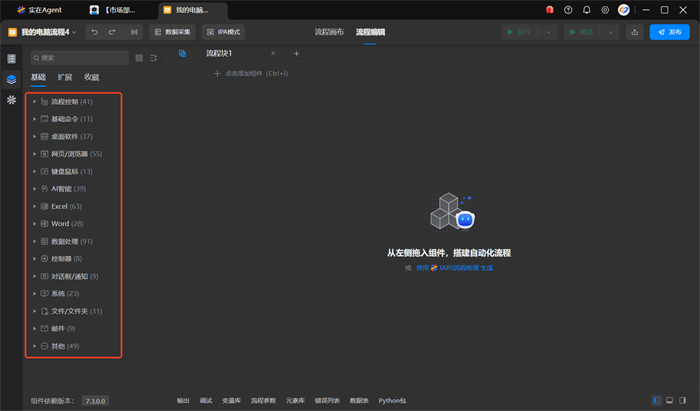
Task: Open the gift icon in title bar
Action: click(x=550, y=10)
